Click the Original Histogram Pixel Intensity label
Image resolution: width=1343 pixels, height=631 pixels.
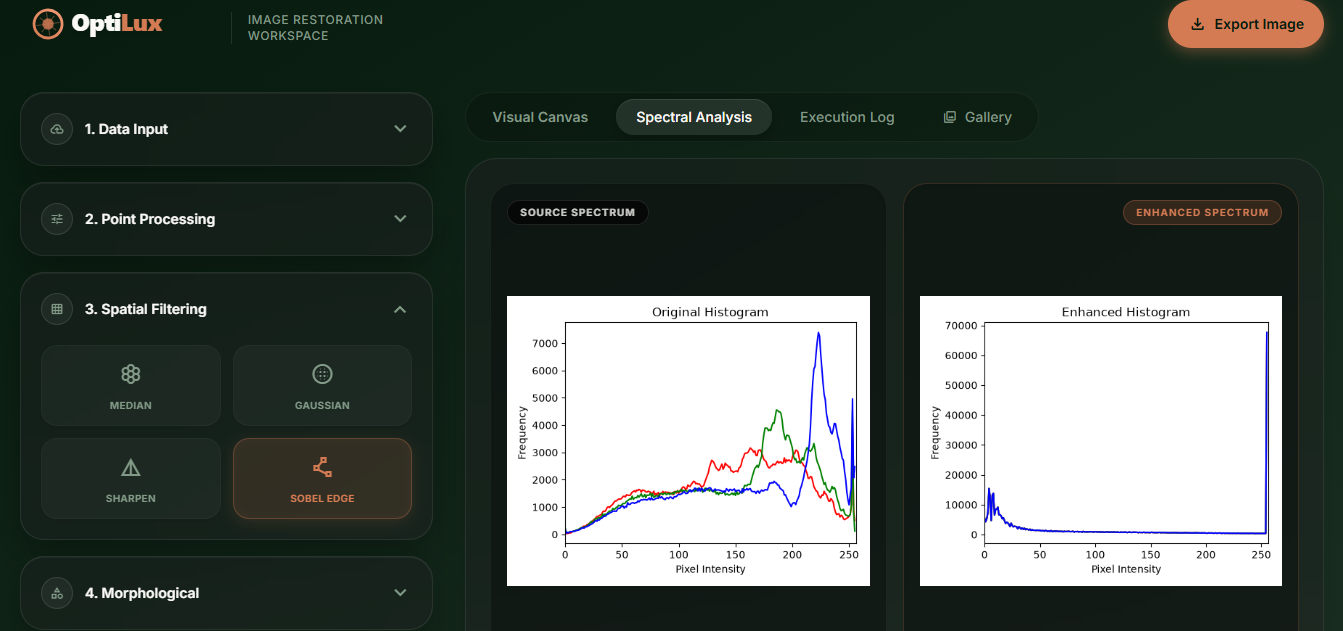tap(710, 569)
